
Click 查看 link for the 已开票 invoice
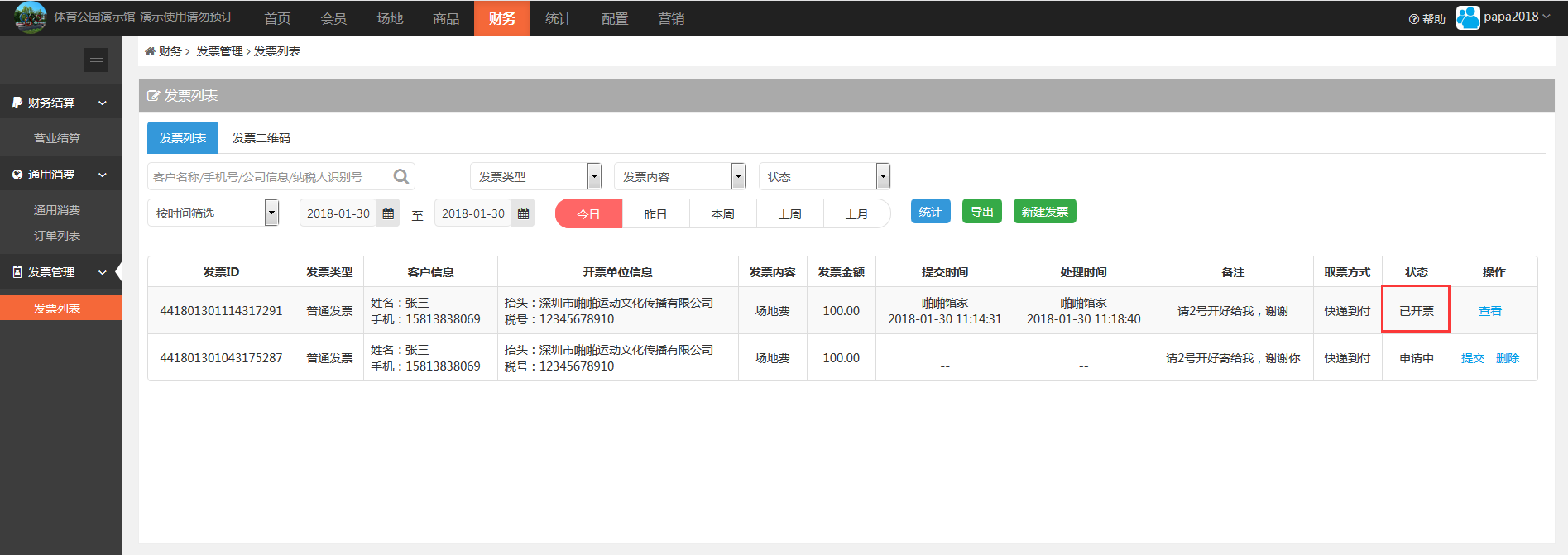[1490, 311]
